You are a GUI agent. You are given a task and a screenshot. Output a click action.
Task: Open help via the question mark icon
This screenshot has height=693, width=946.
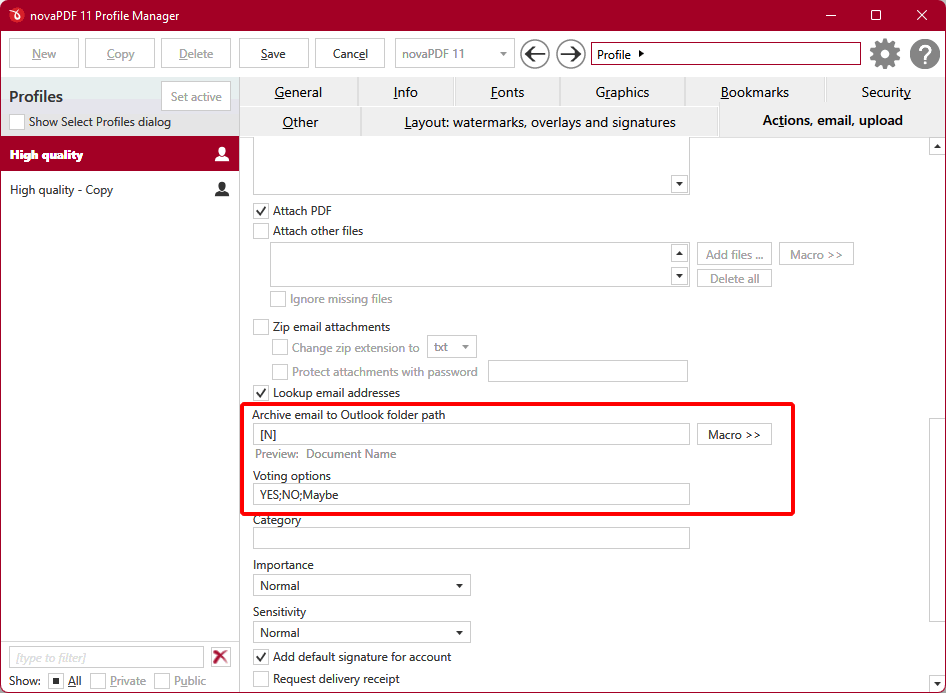click(x=924, y=54)
